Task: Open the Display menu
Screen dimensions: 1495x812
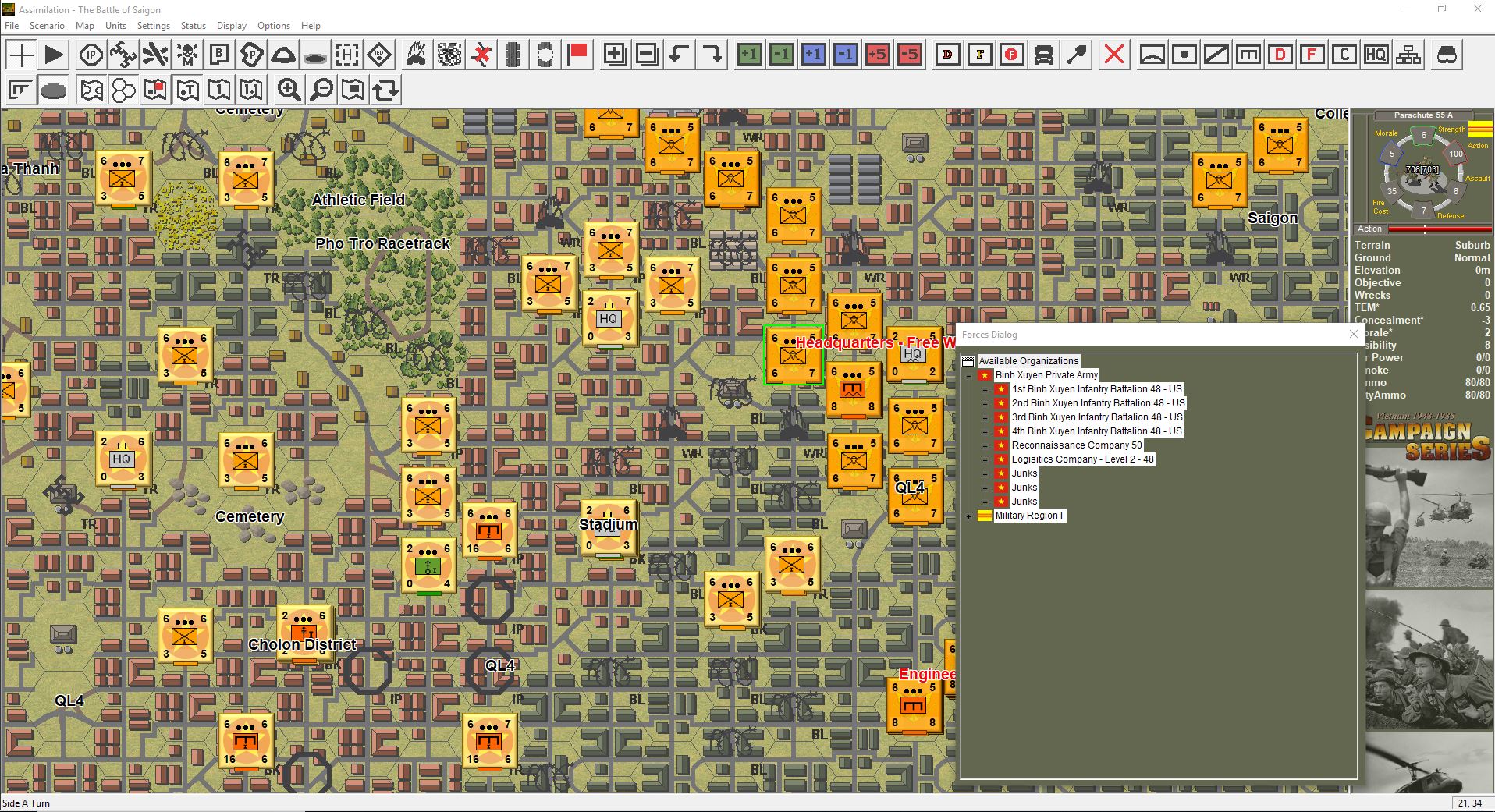Action: pos(231,26)
